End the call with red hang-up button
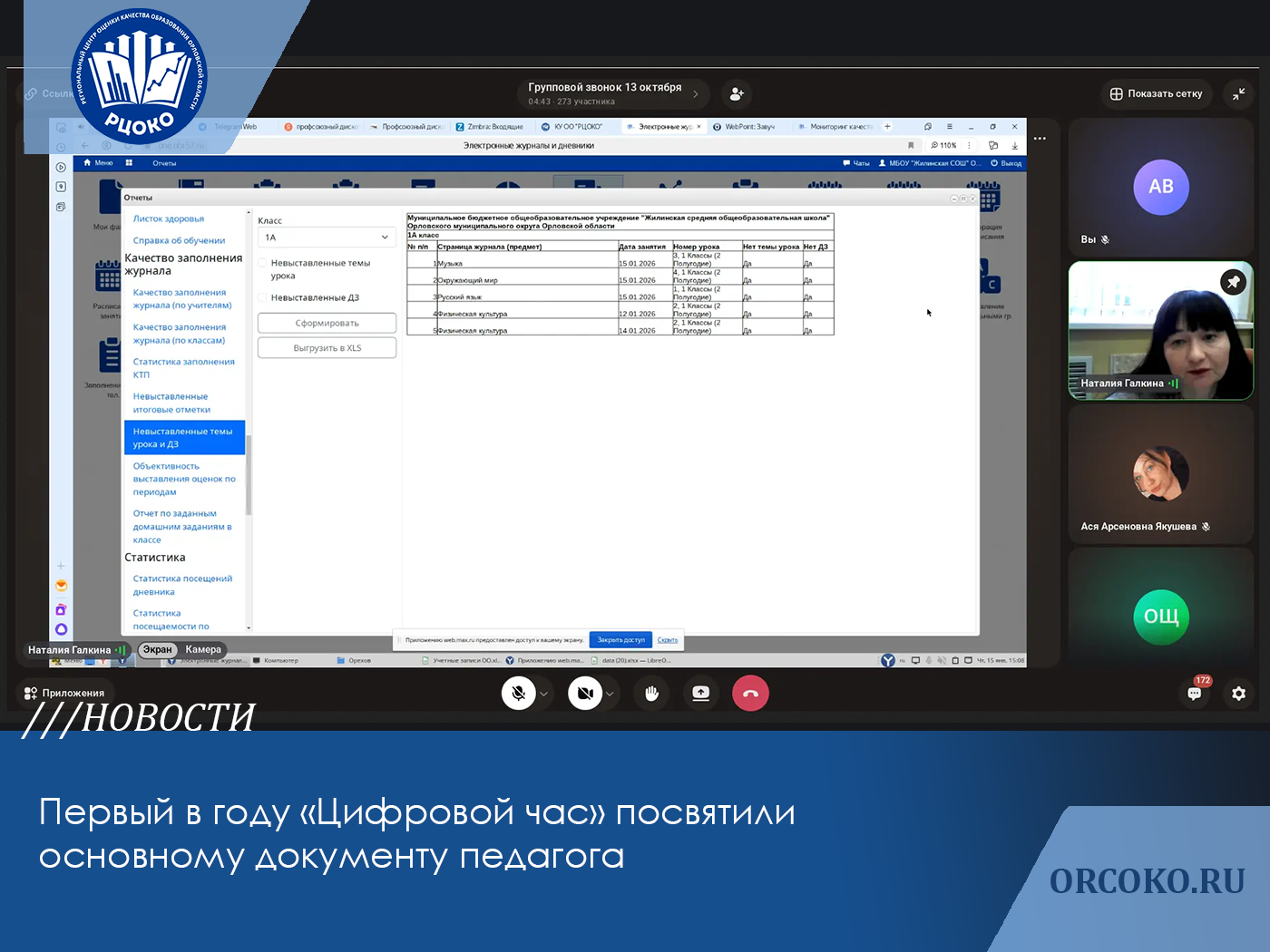Viewport: 1270px width, 952px height. (750, 694)
